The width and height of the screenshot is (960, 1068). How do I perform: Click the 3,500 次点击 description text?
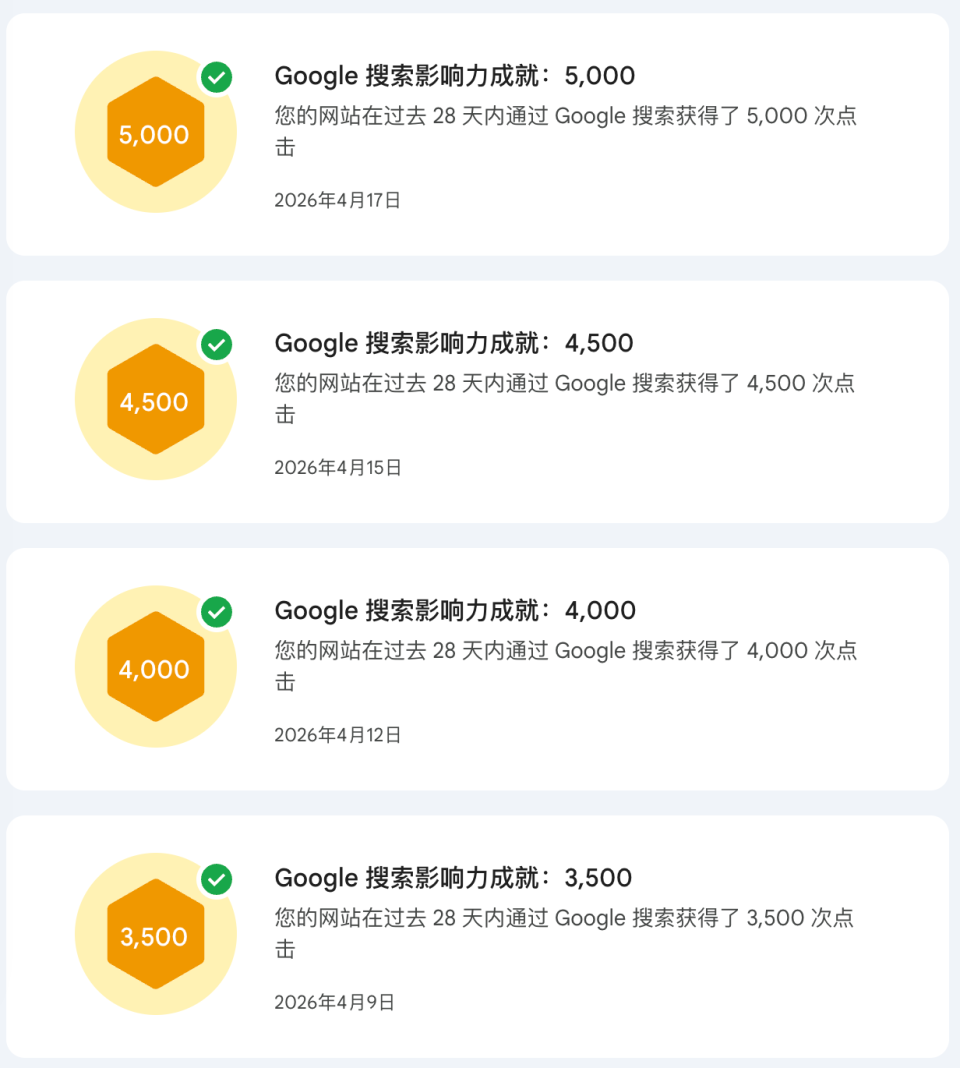564,933
